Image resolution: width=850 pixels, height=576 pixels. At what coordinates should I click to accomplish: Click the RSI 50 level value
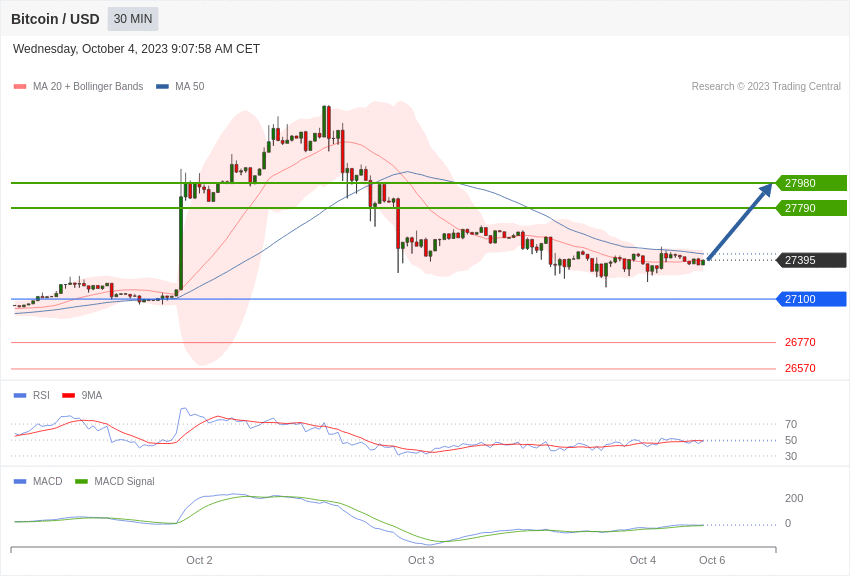click(x=791, y=440)
